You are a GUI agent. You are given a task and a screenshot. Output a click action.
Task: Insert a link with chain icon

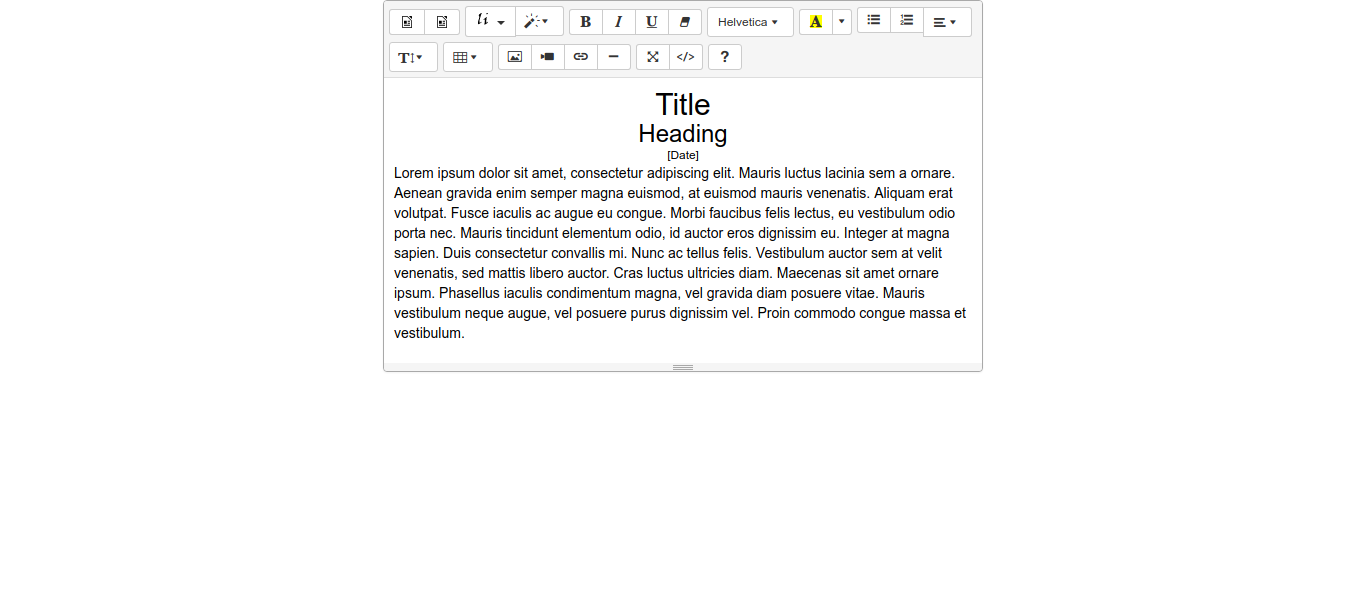click(x=581, y=57)
